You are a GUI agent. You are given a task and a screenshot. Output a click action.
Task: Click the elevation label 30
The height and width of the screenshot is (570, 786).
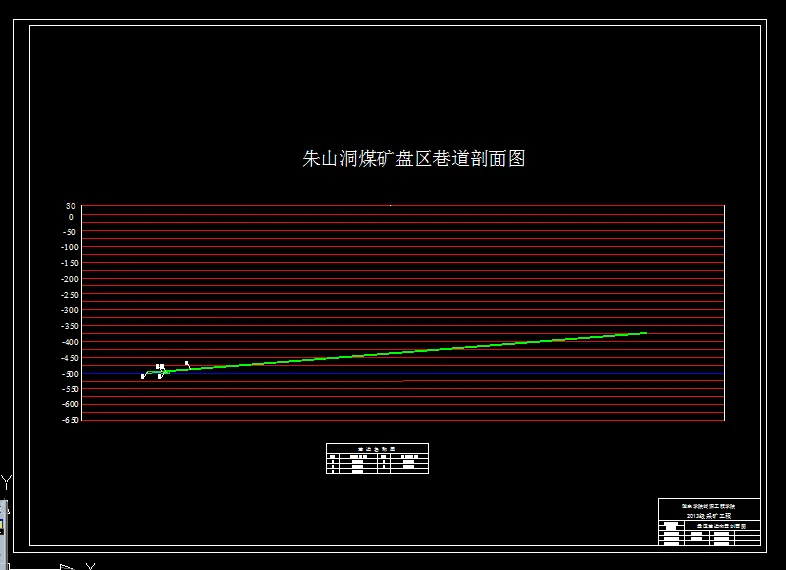pos(71,206)
